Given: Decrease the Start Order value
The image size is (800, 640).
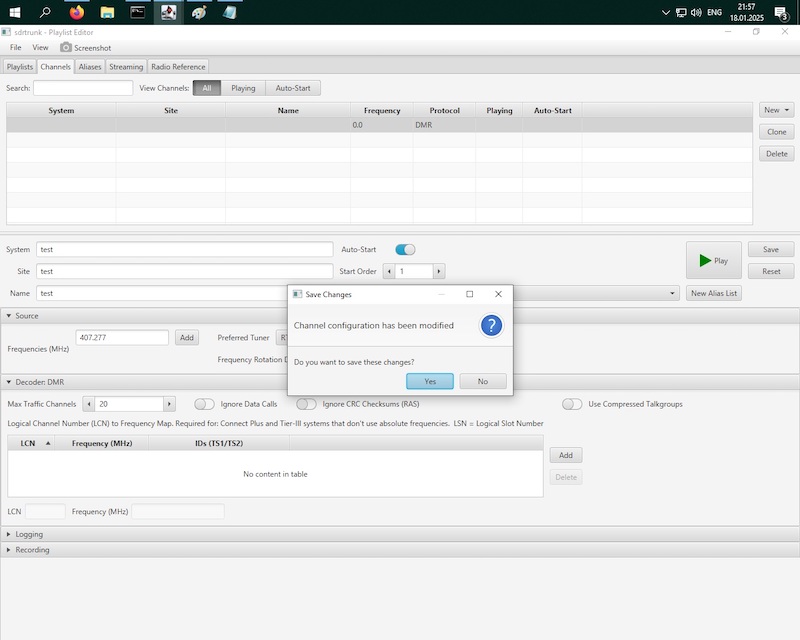Looking at the screenshot, I should (x=389, y=272).
